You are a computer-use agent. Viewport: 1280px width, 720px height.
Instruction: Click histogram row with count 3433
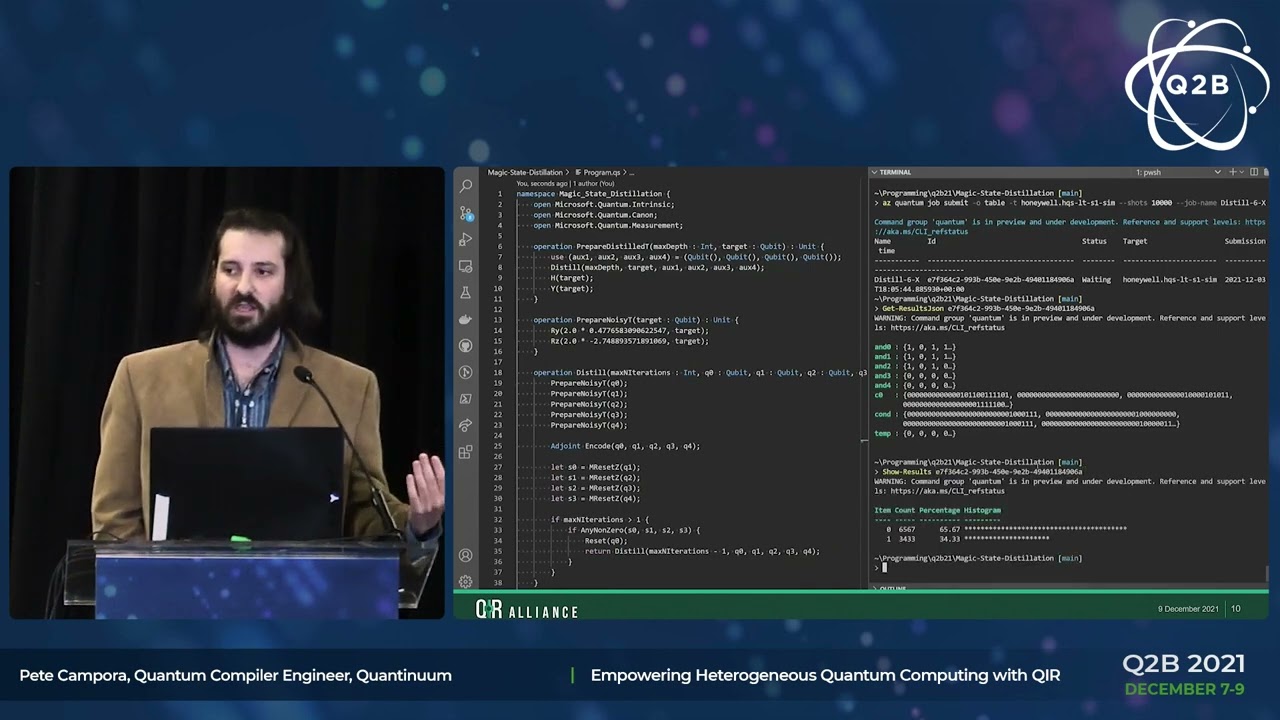tap(967, 539)
